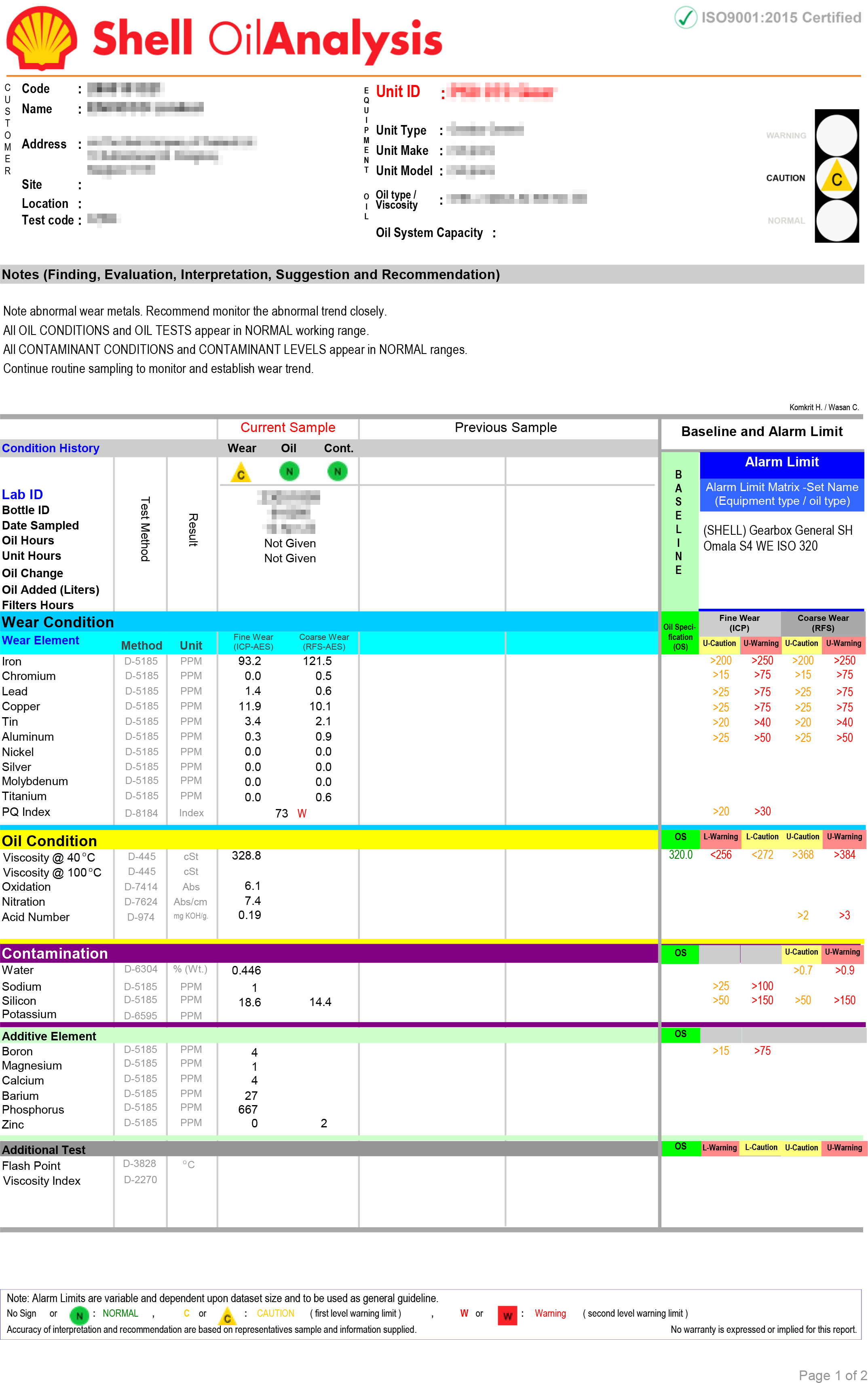Click Iron fine wear value 93.2
The height and width of the screenshot is (1383, 868).
pos(250,661)
